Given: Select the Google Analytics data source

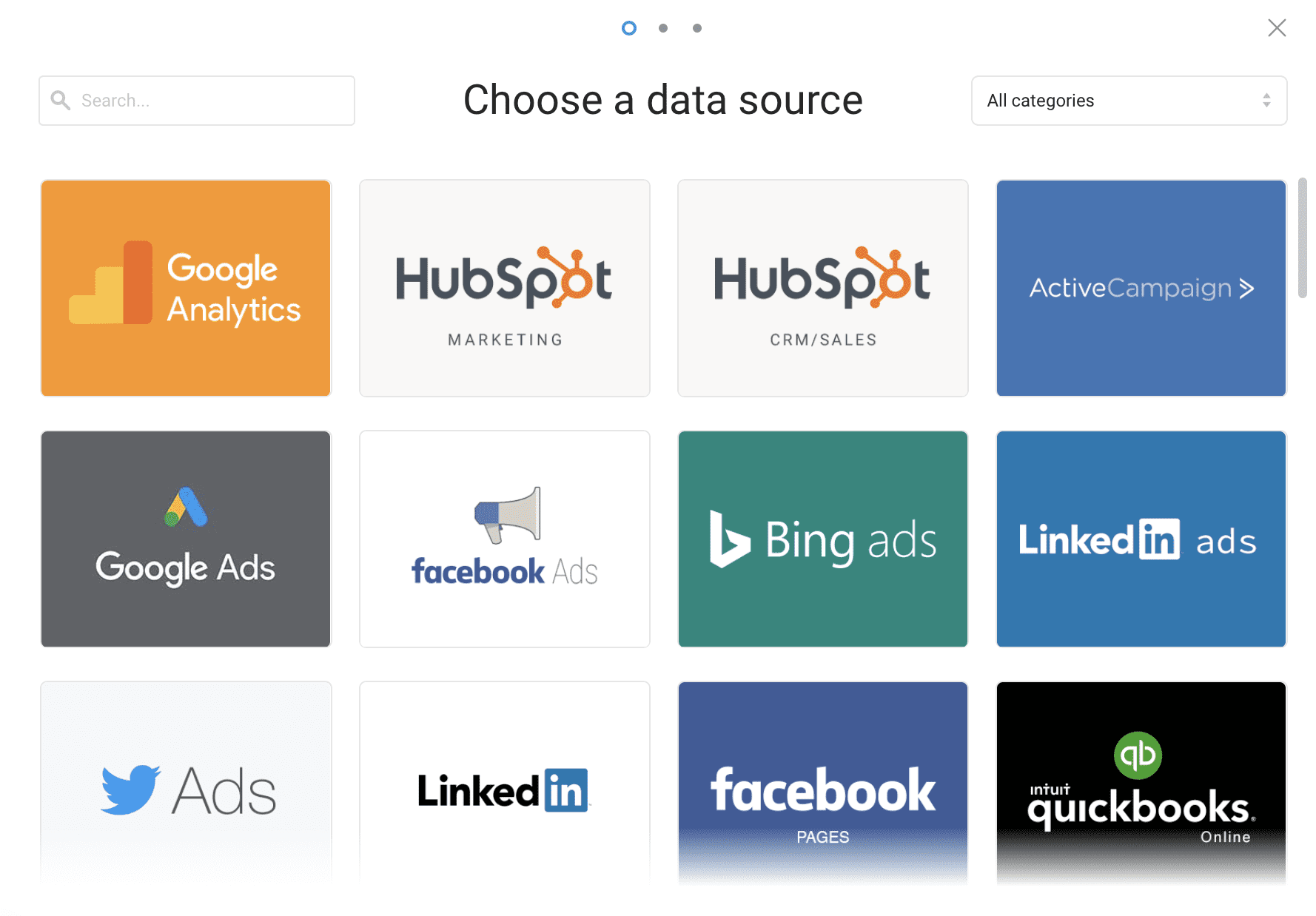Looking at the screenshot, I should pyautogui.click(x=186, y=288).
